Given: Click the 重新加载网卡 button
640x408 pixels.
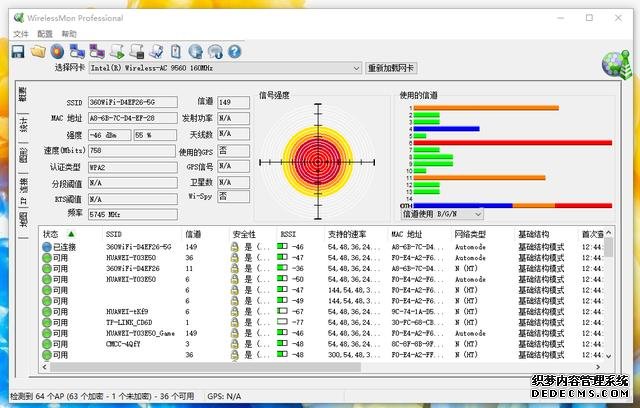Looking at the screenshot, I should point(391,68).
